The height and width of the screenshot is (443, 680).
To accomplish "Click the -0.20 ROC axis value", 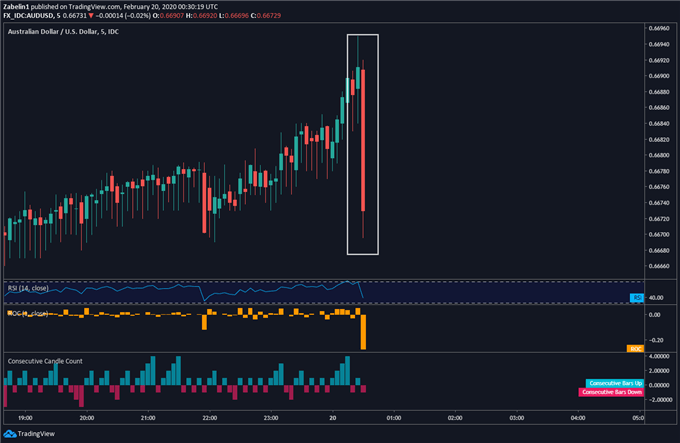I will coord(655,340).
